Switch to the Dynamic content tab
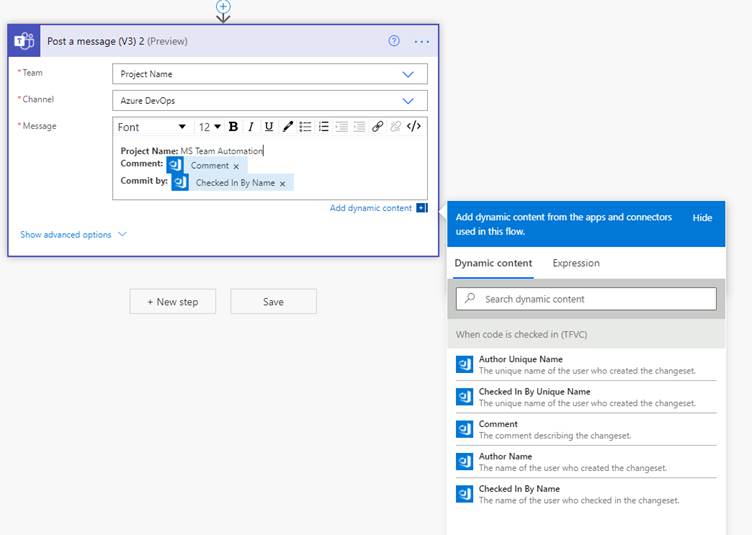 (x=493, y=263)
